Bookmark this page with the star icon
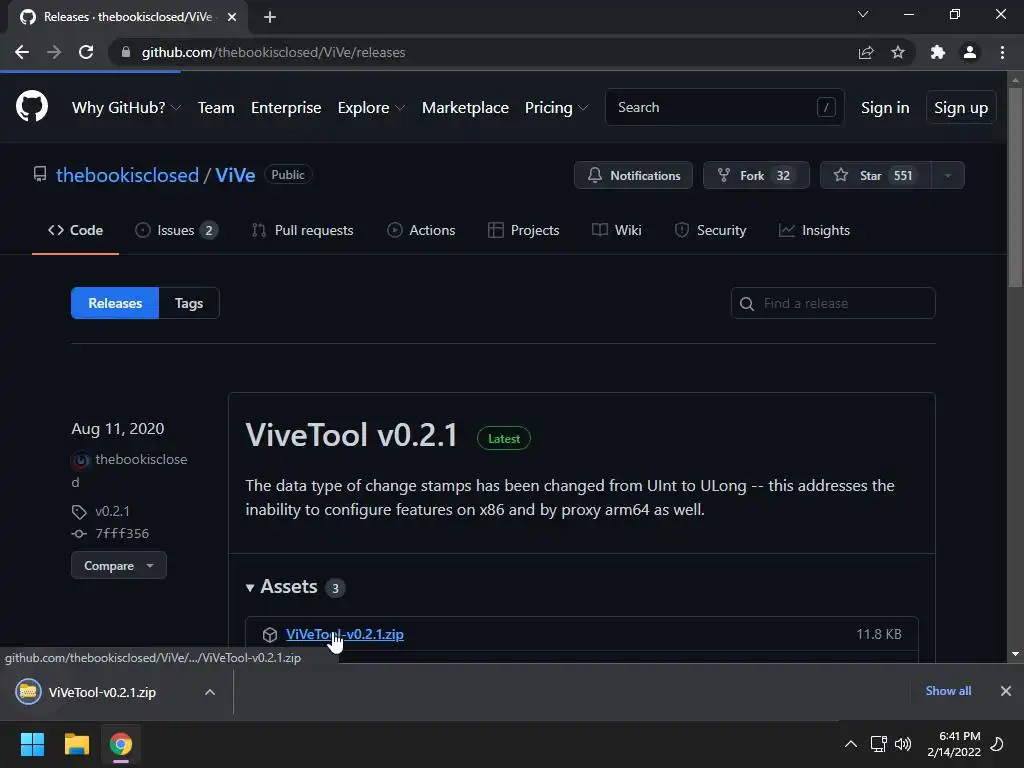1024x768 pixels. [898, 52]
